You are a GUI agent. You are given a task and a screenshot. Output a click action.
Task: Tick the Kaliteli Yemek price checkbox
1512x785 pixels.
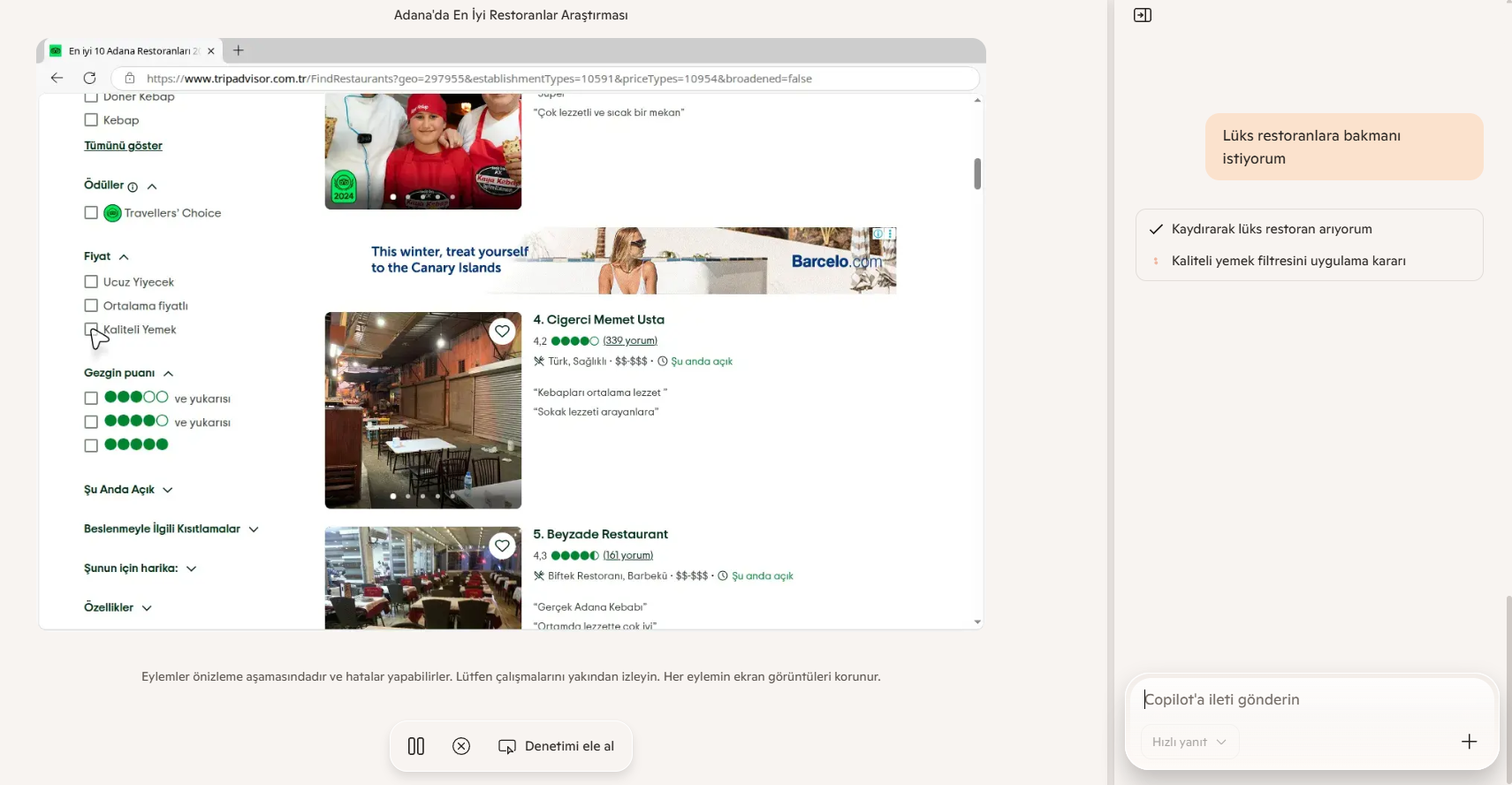(91, 330)
